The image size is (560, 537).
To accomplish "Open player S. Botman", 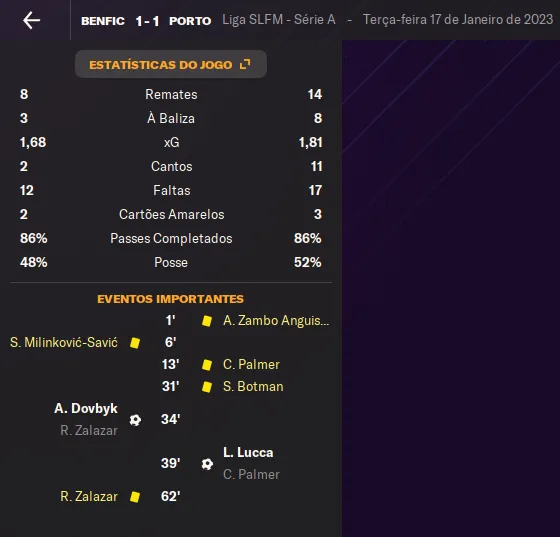I will 253,387.
